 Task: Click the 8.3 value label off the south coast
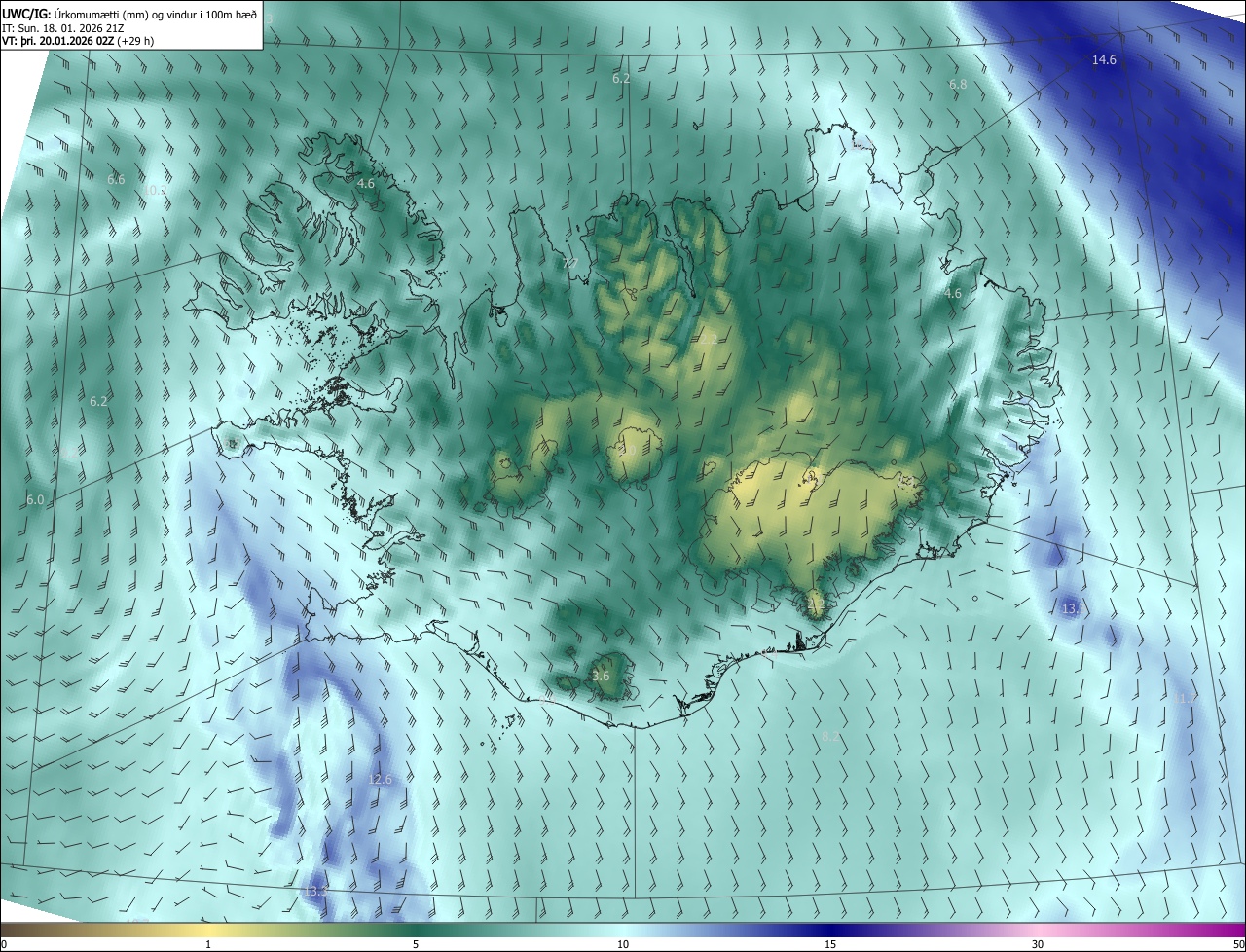829,737
